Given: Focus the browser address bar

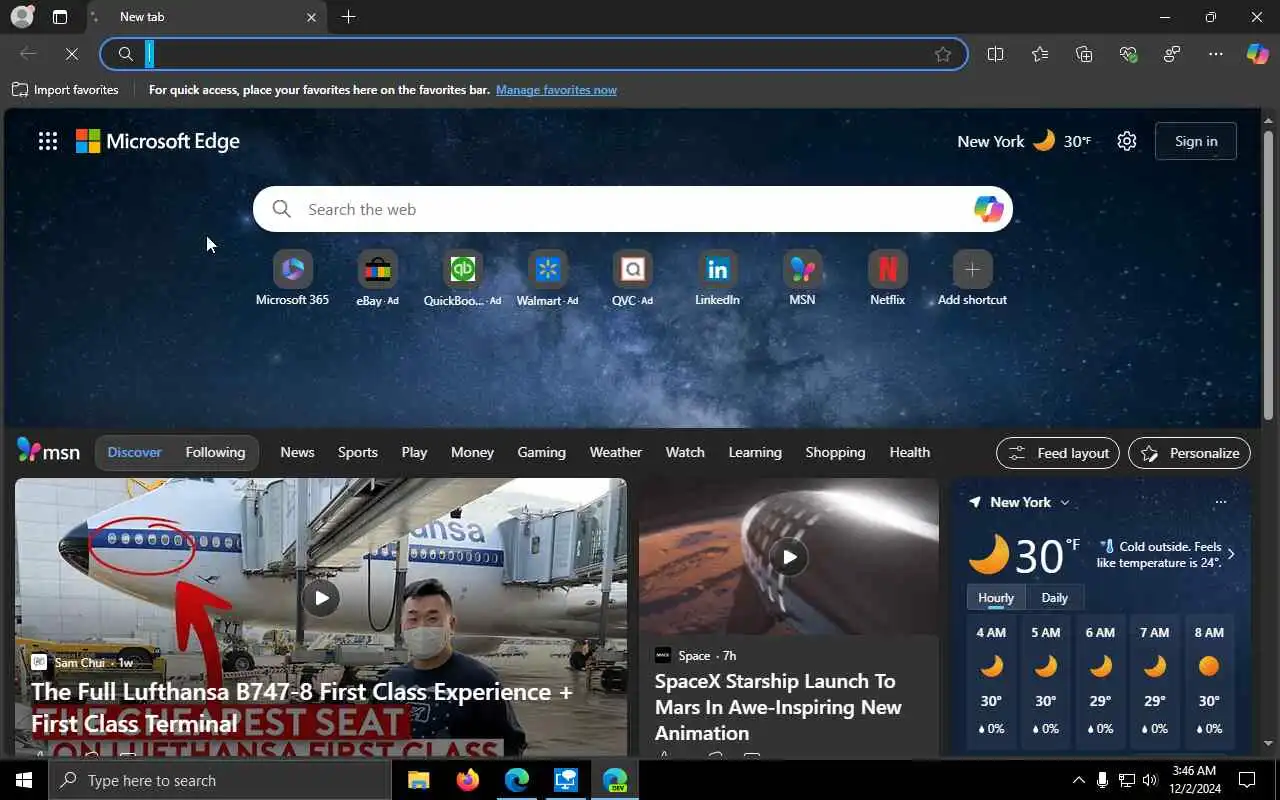Looking at the screenshot, I should [x=534, y=54].
